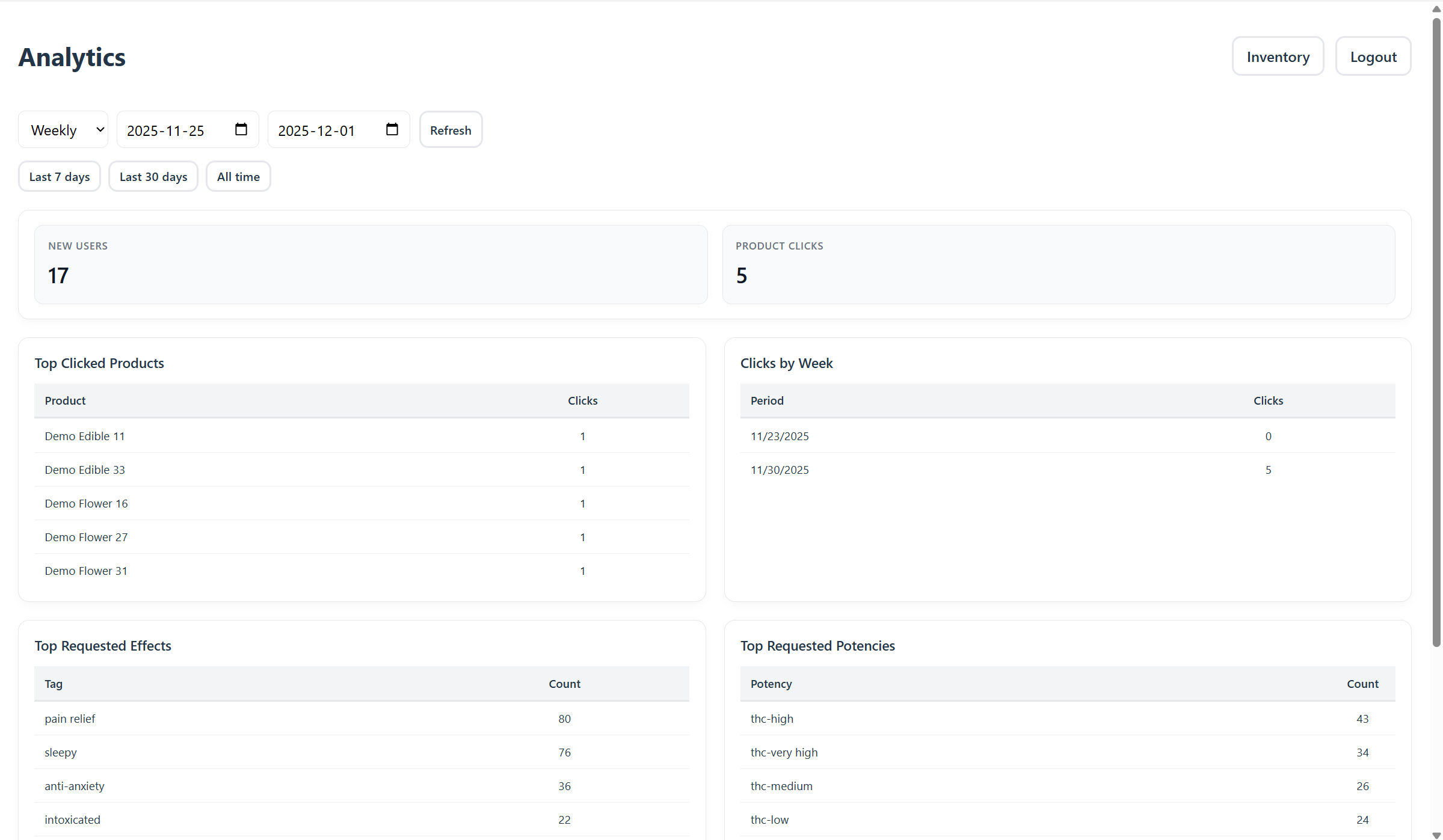Click the Logout button
The image size is (1443, 840).
(1373, 56)
